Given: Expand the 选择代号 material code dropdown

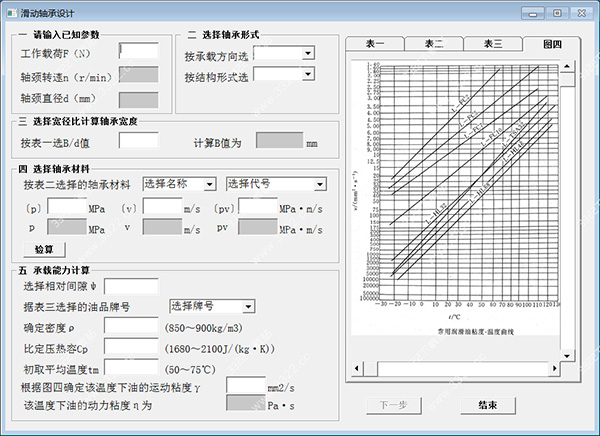Looking at the screenshot, I should click(320, 185).
